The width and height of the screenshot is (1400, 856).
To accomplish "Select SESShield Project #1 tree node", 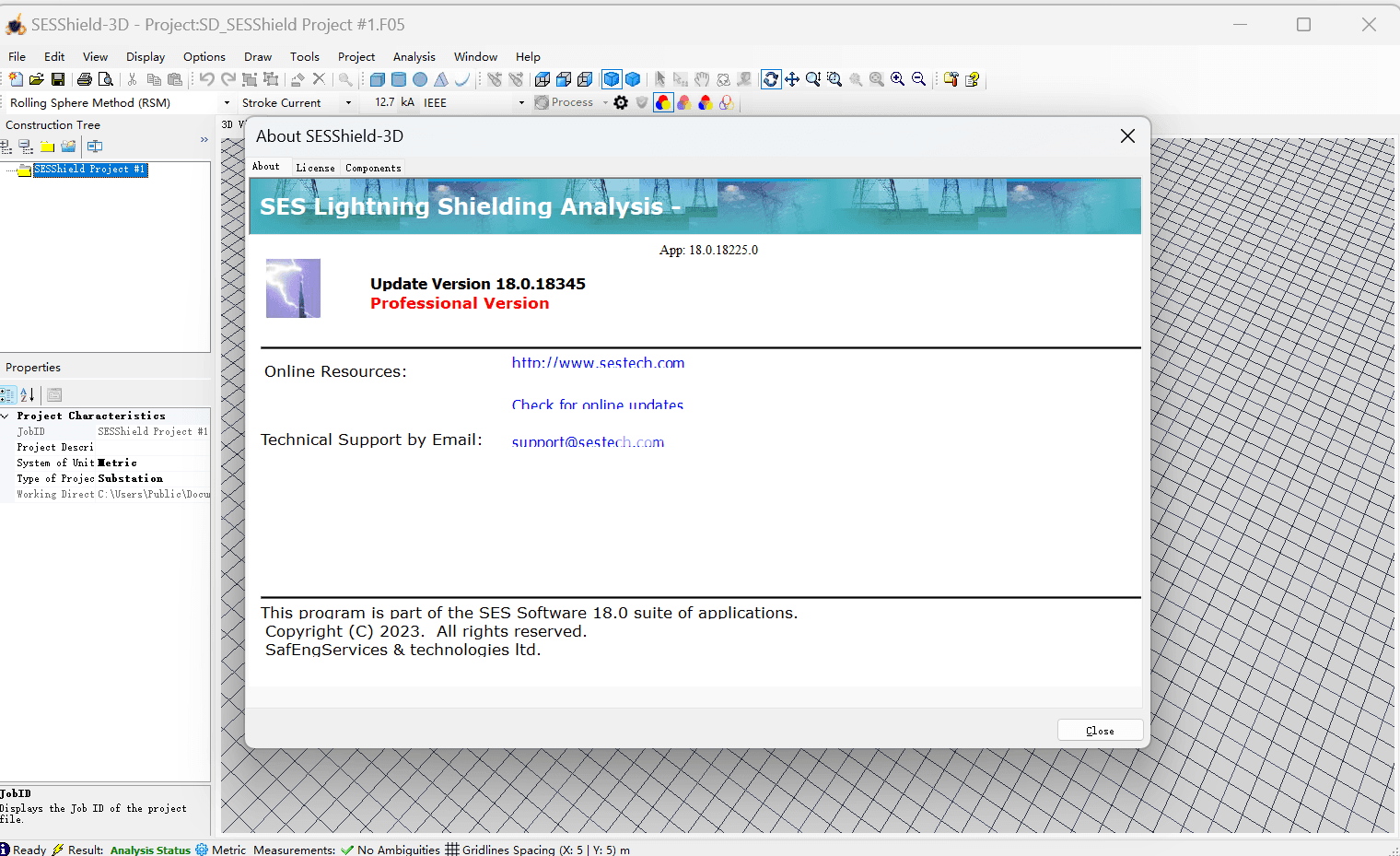I will pos(89,170).
